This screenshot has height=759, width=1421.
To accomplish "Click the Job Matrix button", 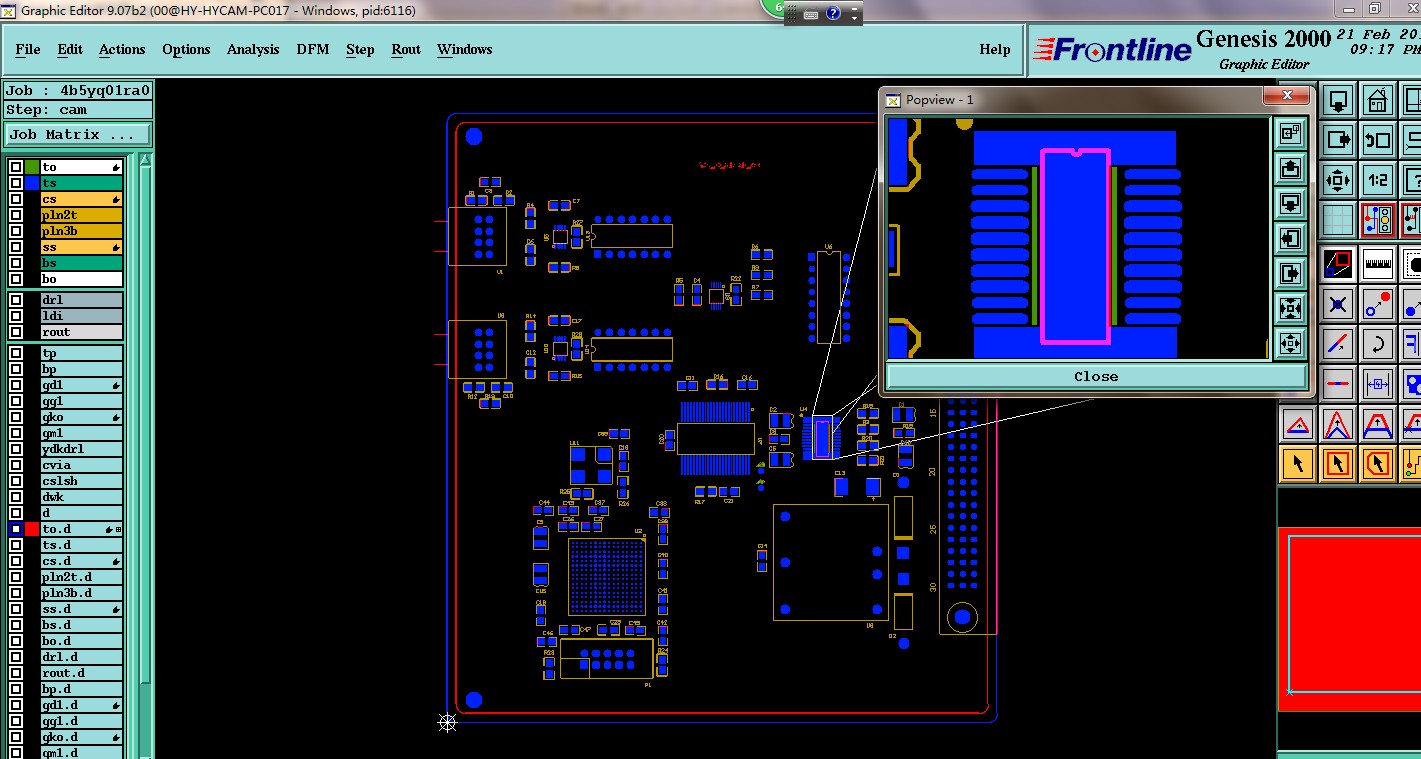I will pyautogui.click(x=79, y=134).
